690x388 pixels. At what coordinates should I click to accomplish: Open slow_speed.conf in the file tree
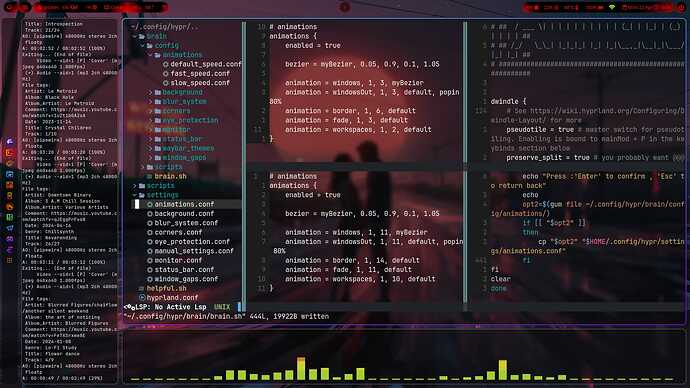(x=200, y=83)
